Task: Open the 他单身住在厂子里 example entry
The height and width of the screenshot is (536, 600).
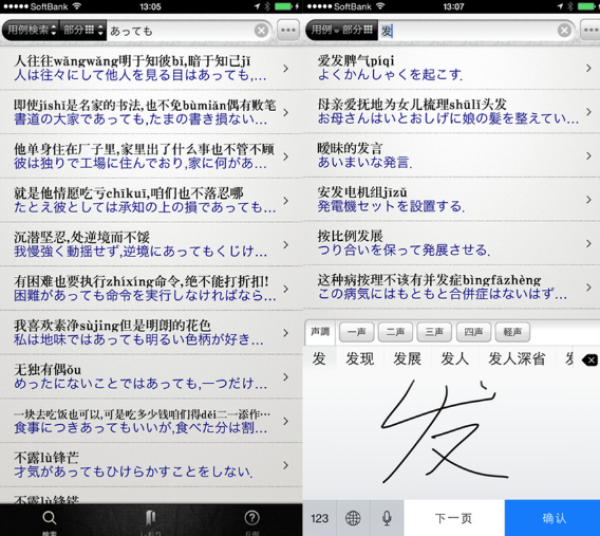Action: pyautogui.click(x=151, y=156)
